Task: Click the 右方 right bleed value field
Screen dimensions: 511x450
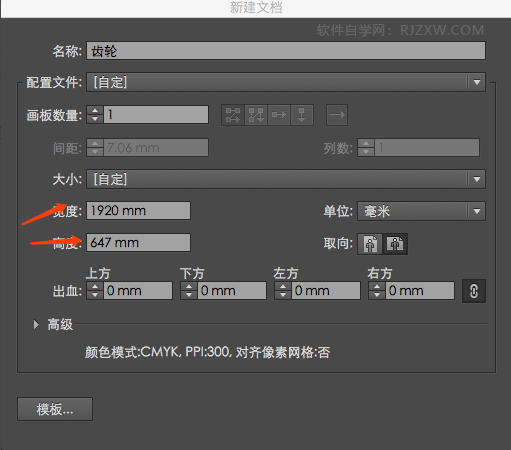Action: [x=420, y=291]
